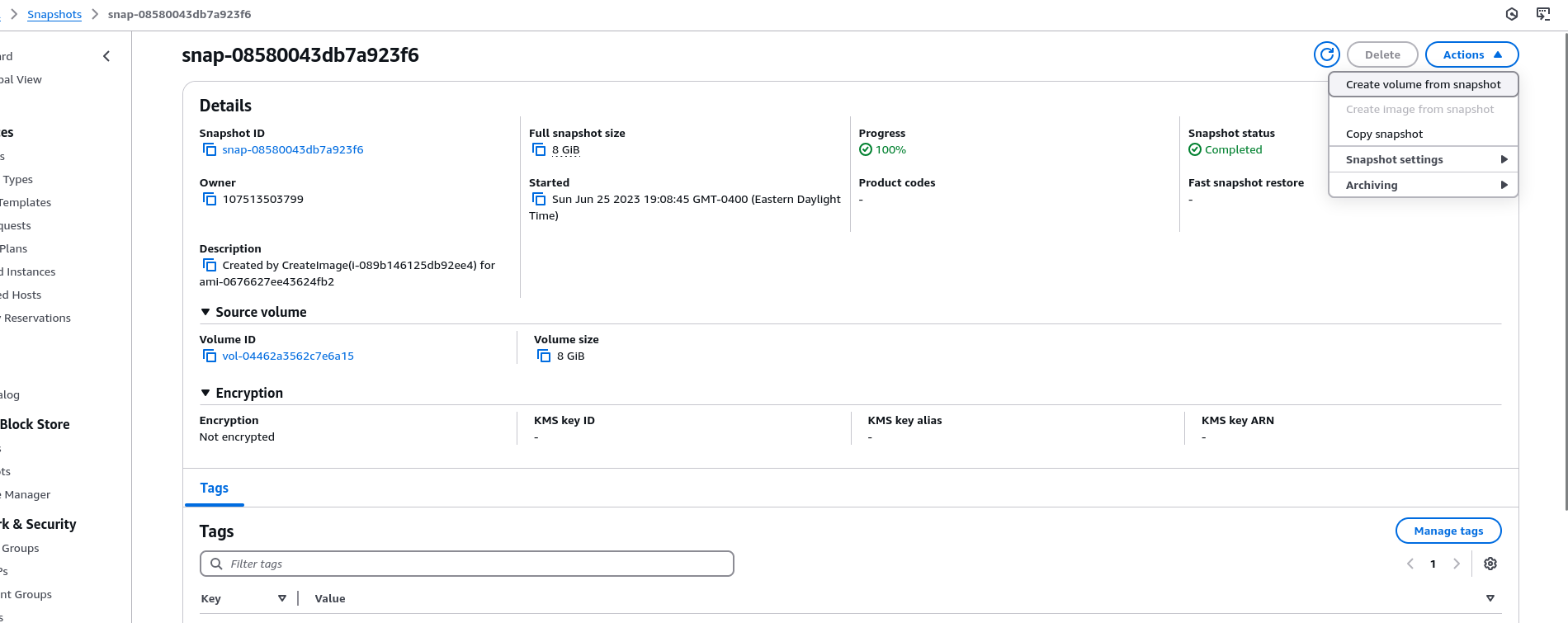Screen dimensions: 1568x623
Task: Collapse the Source volume section
Action: [205, 312]
